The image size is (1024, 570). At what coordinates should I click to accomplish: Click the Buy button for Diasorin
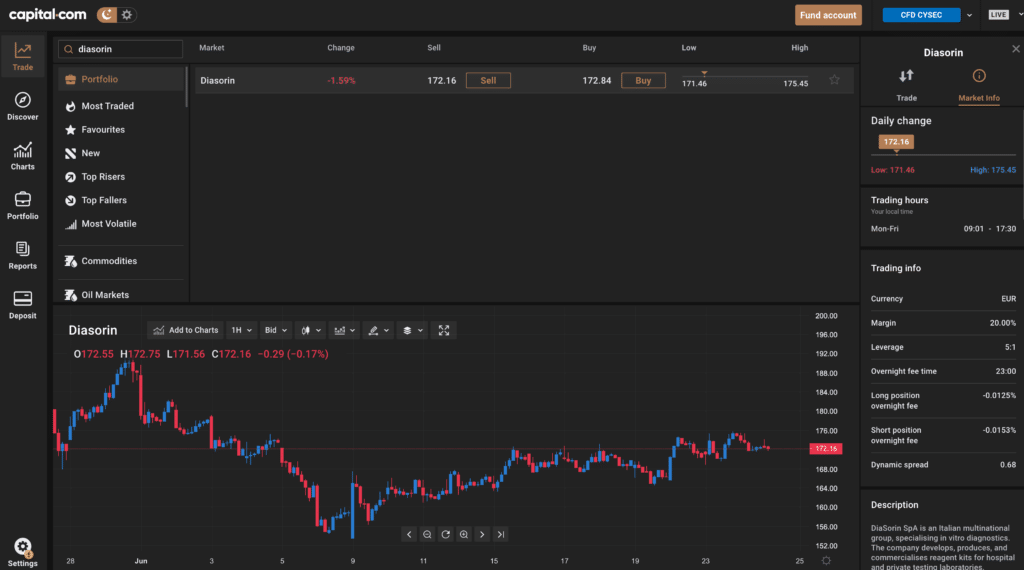643,80
